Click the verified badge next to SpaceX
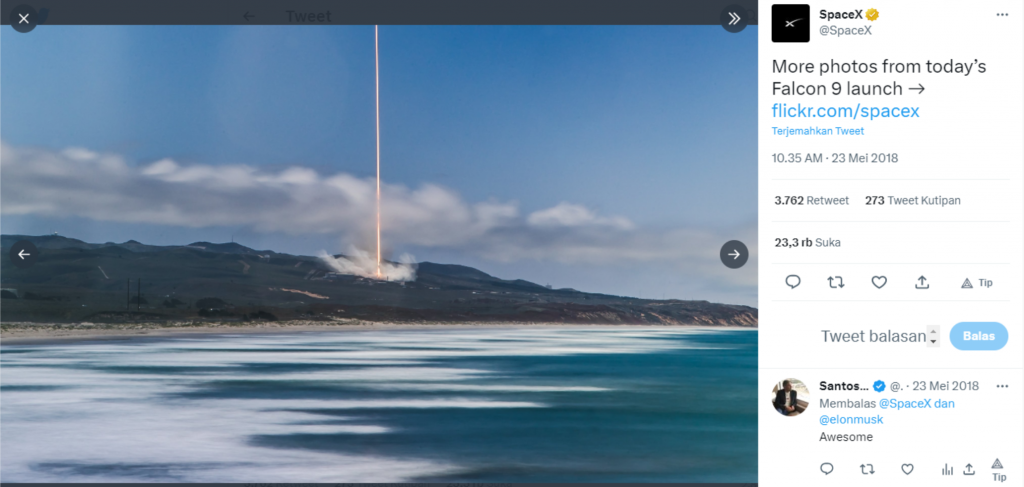 (872, 15)
